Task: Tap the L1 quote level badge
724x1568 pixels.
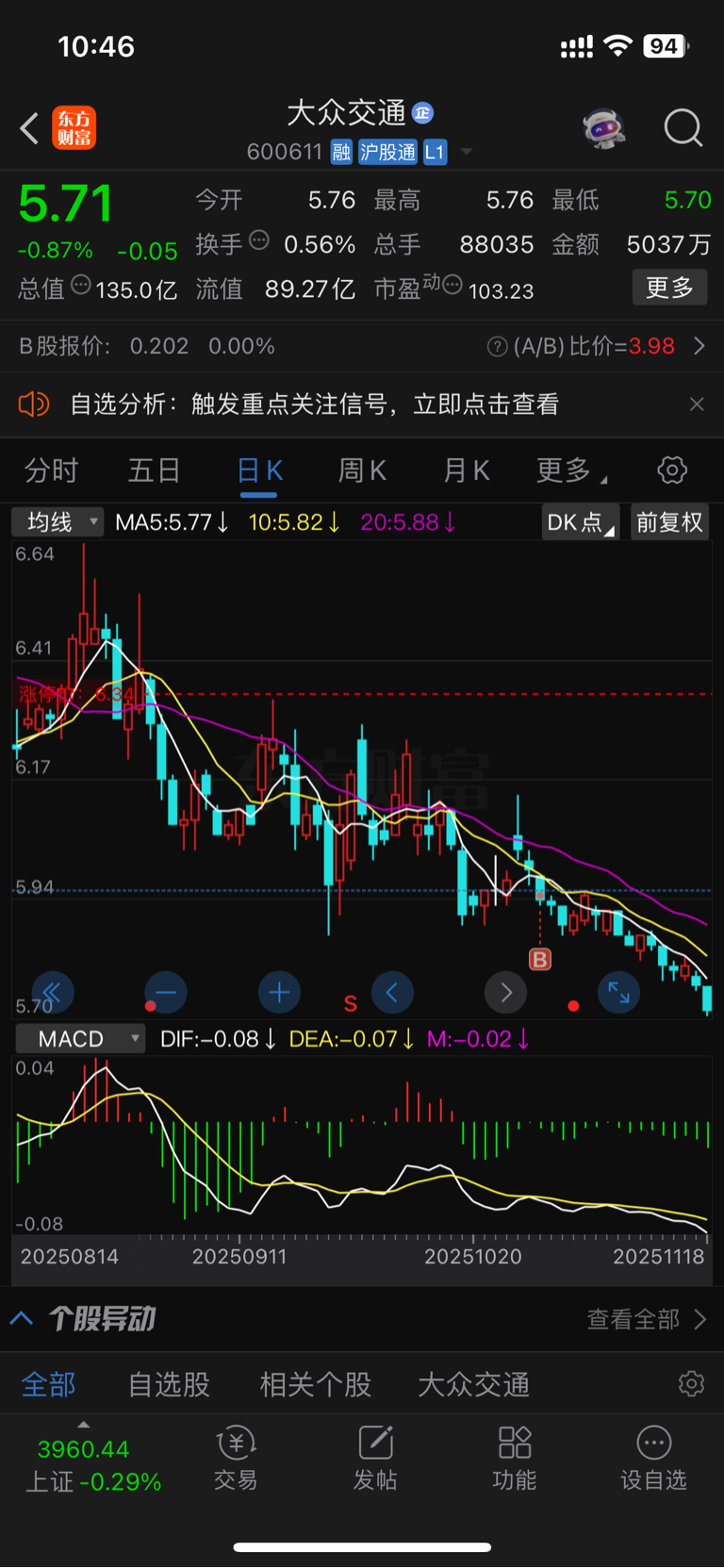Action: [x=435, y=152]
